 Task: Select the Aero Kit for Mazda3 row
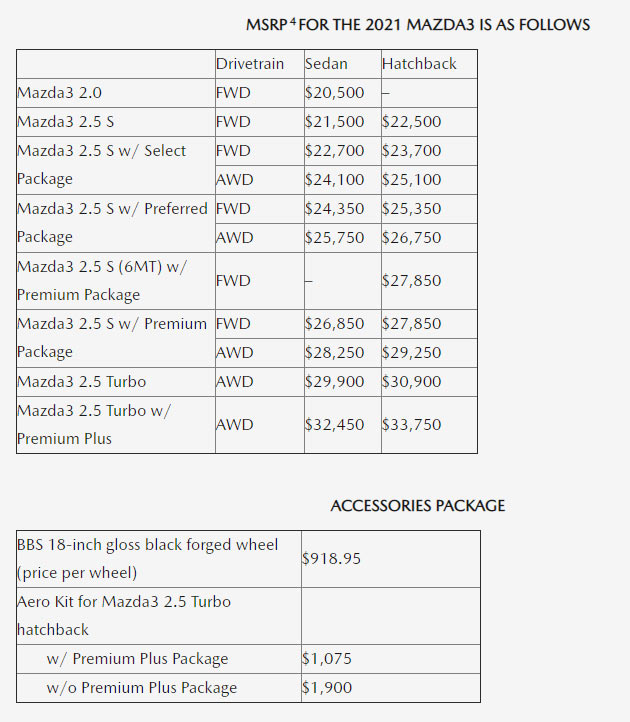[x=124, y=602]
